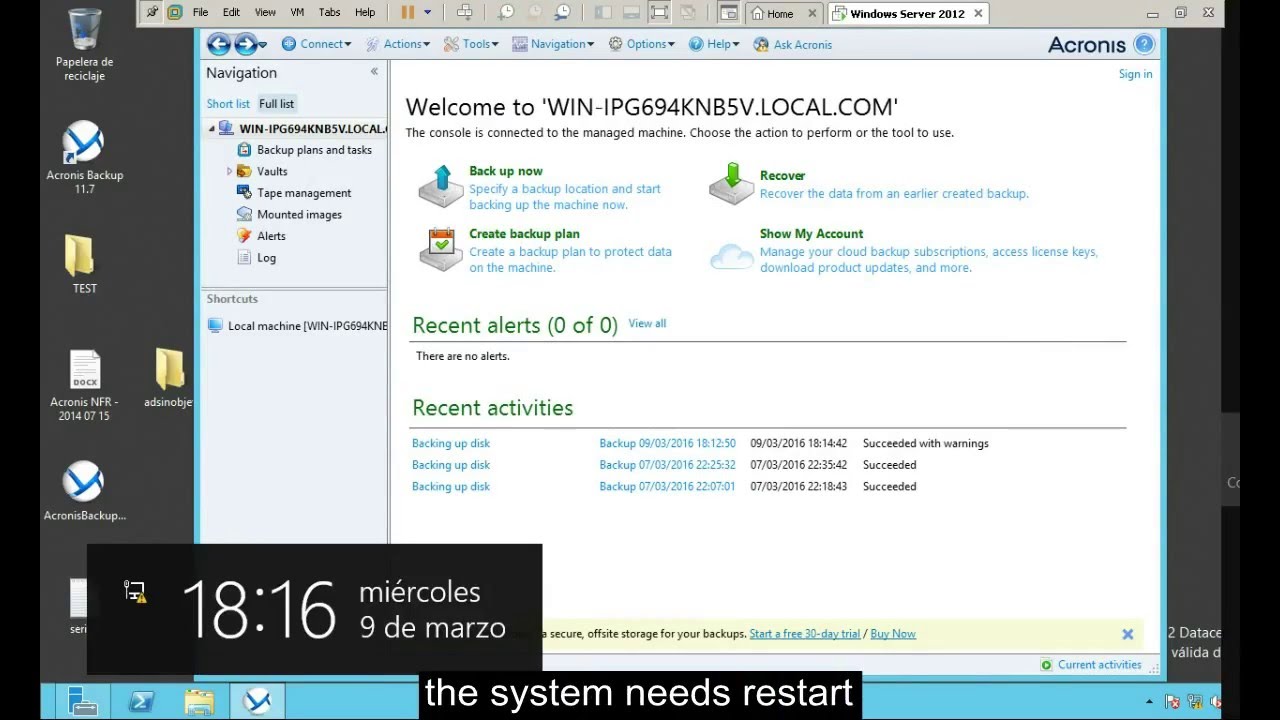Switch to the Short list view
Screen dimensions: 1280x720
(228, 104)
